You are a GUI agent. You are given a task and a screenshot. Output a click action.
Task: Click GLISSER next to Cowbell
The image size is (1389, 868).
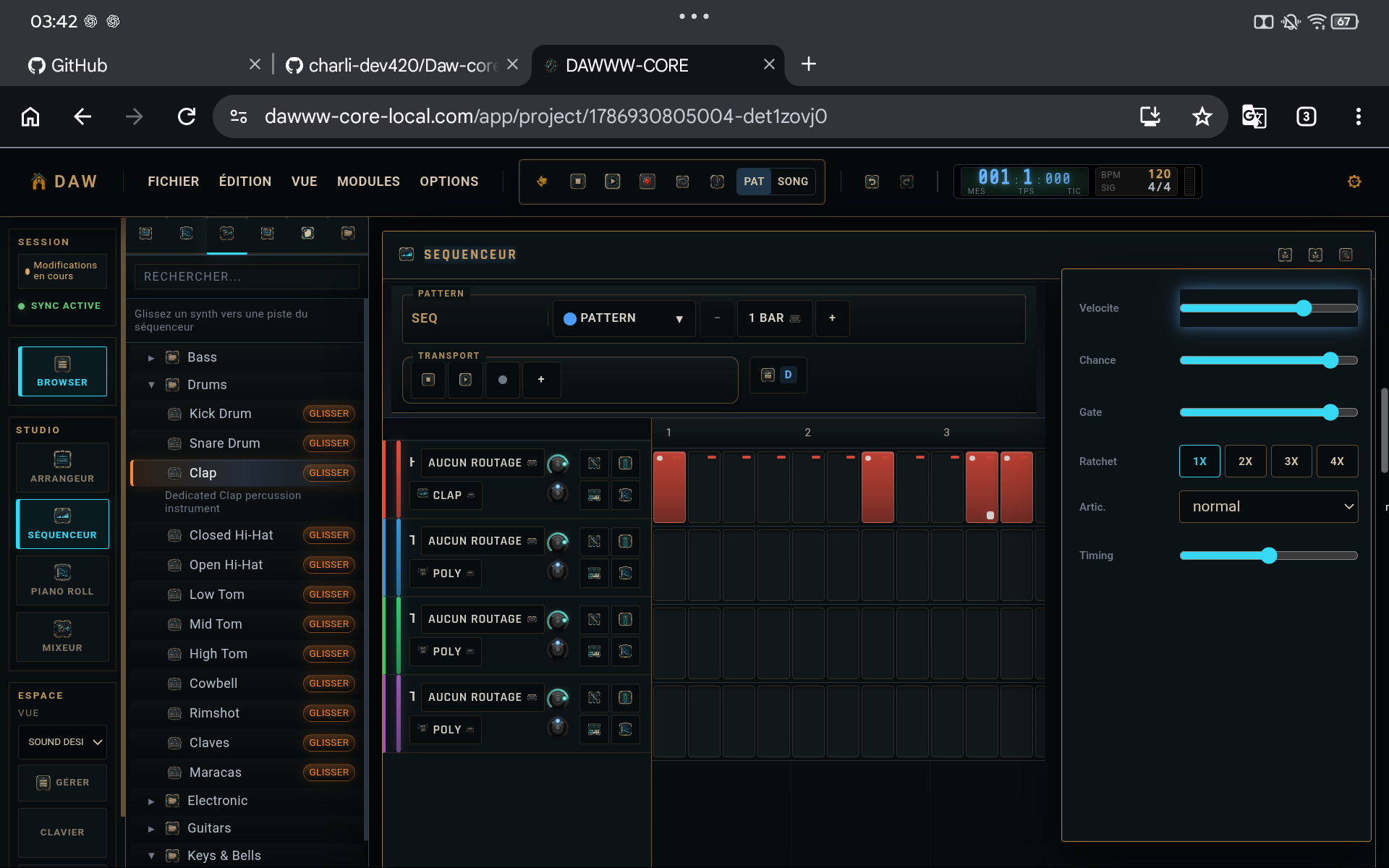(329, 684)
